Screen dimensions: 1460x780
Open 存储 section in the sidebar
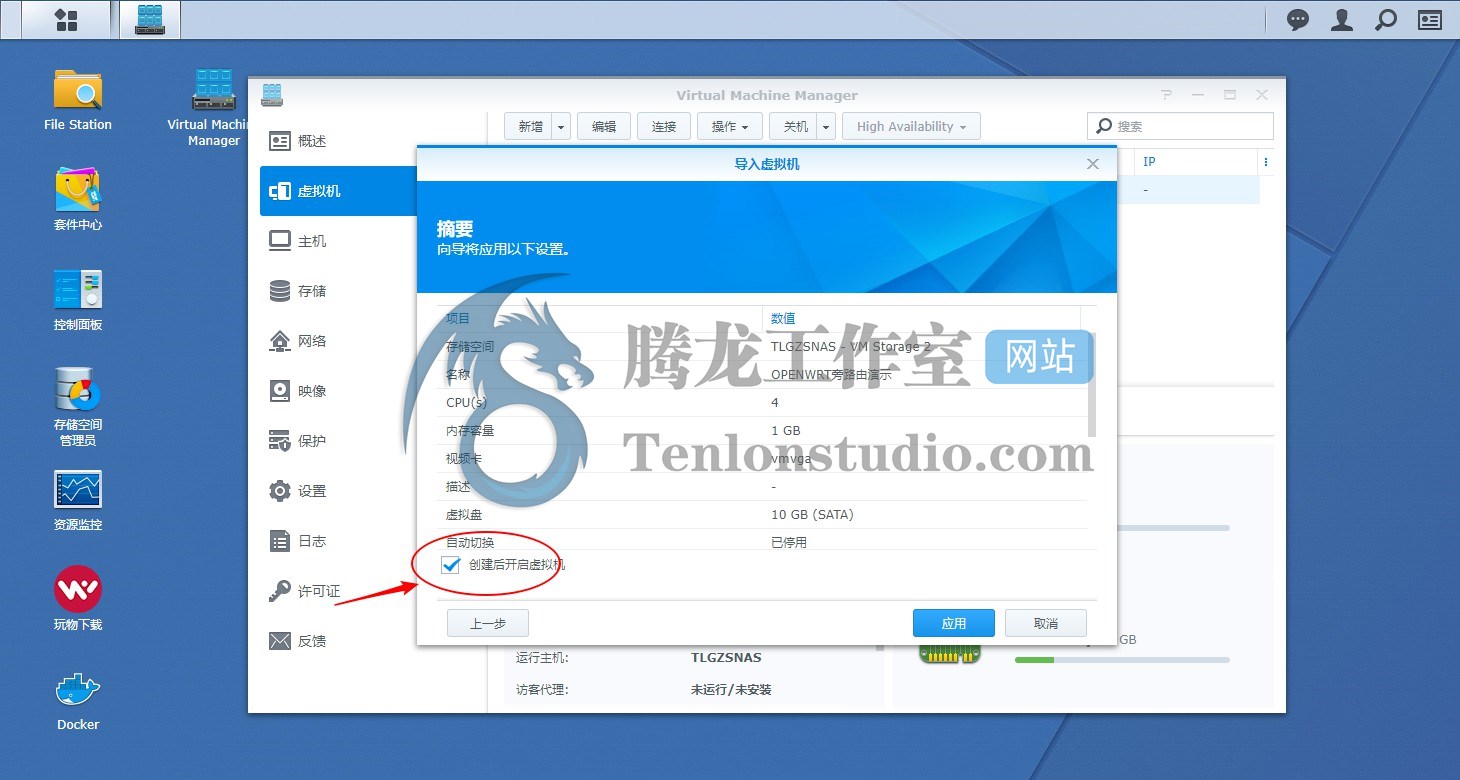point(338,291)
